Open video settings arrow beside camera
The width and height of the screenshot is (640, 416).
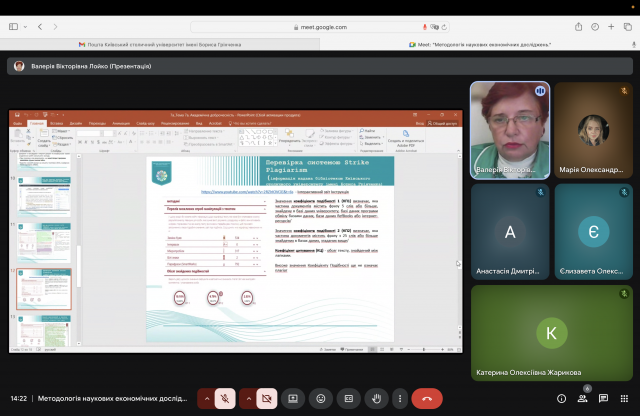point(248,398)
